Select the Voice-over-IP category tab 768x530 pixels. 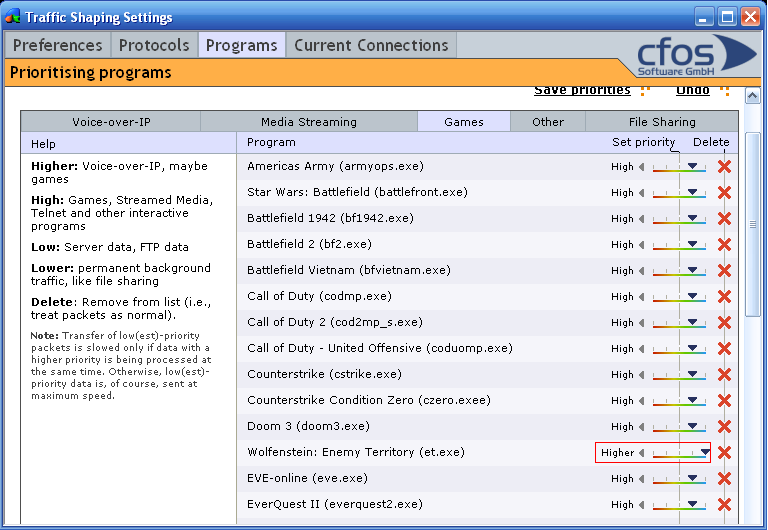[111, 122]
